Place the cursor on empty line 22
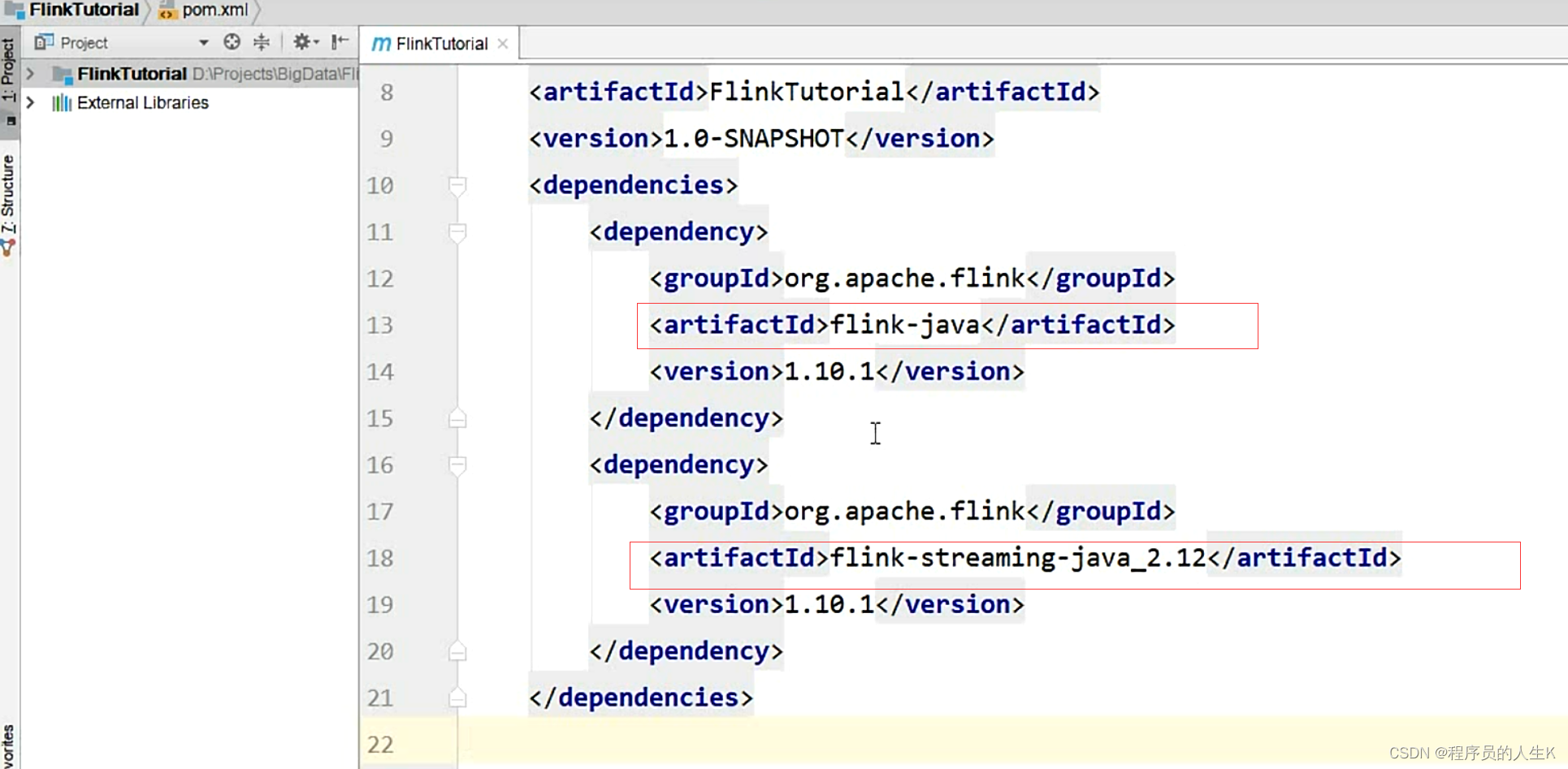Screen dimensions: 1568x769 (x=1012, y=744)
